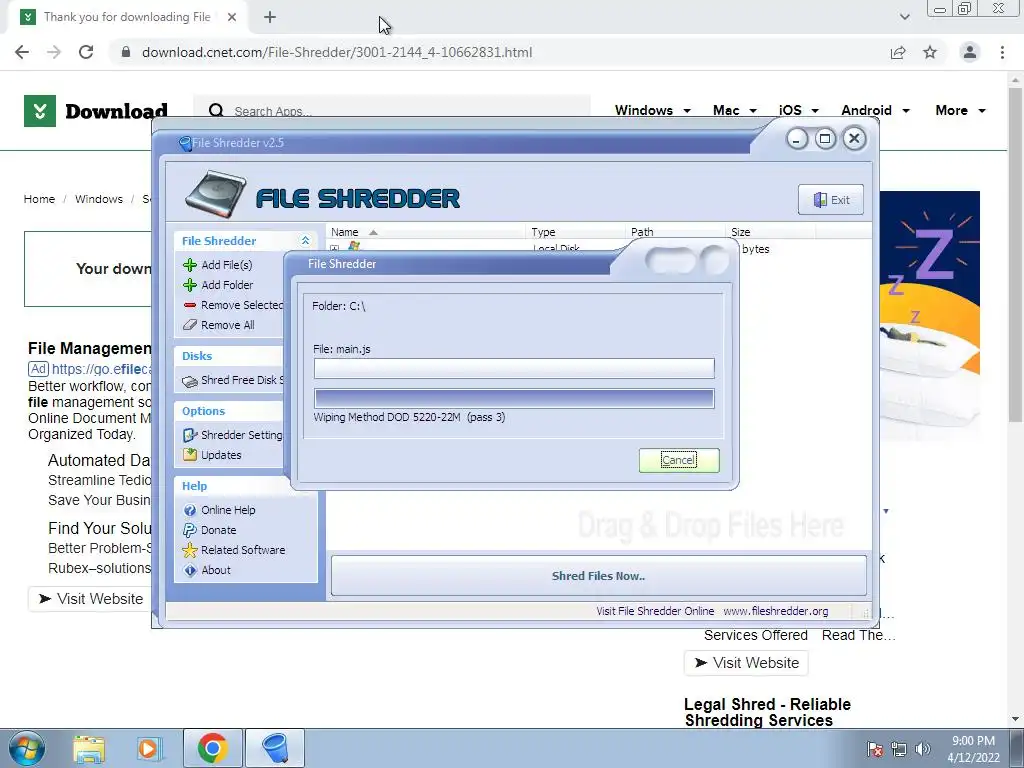Click the File Shredder title bar icon
The image size is (1024, 768).
click(185, 144)
